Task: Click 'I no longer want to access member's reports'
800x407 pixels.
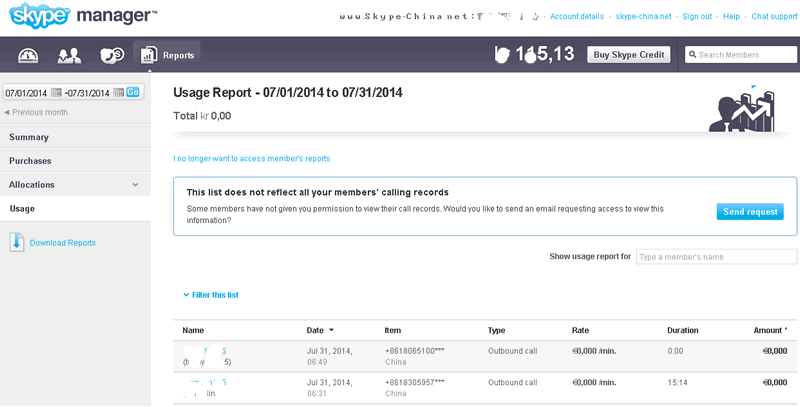Action: pyautogui.click(x=252, y=159)
